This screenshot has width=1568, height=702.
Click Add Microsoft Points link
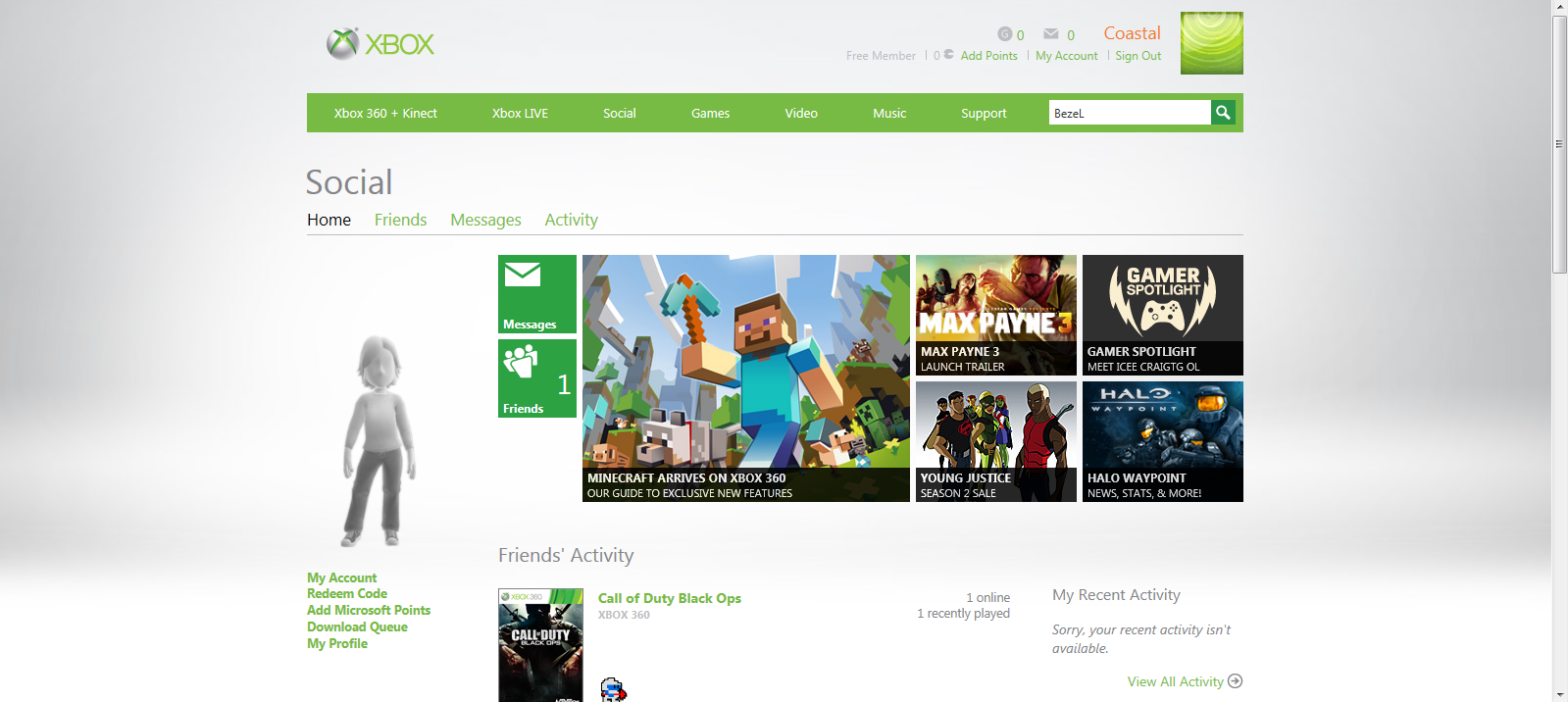pyautogui.click(x=369, y=610)
